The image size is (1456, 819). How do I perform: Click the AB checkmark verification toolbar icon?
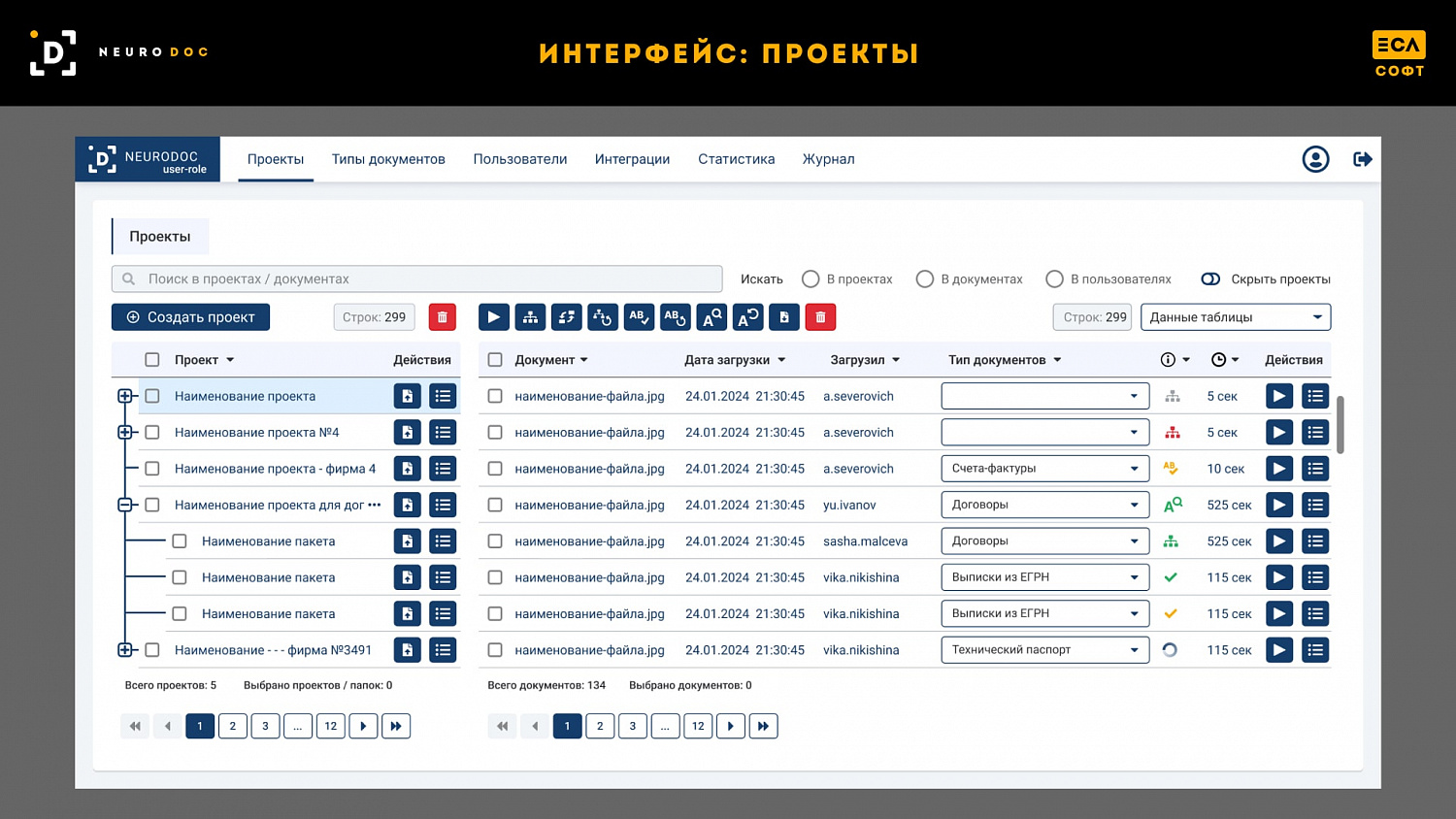pyautogui.click(x=639, y=317)
